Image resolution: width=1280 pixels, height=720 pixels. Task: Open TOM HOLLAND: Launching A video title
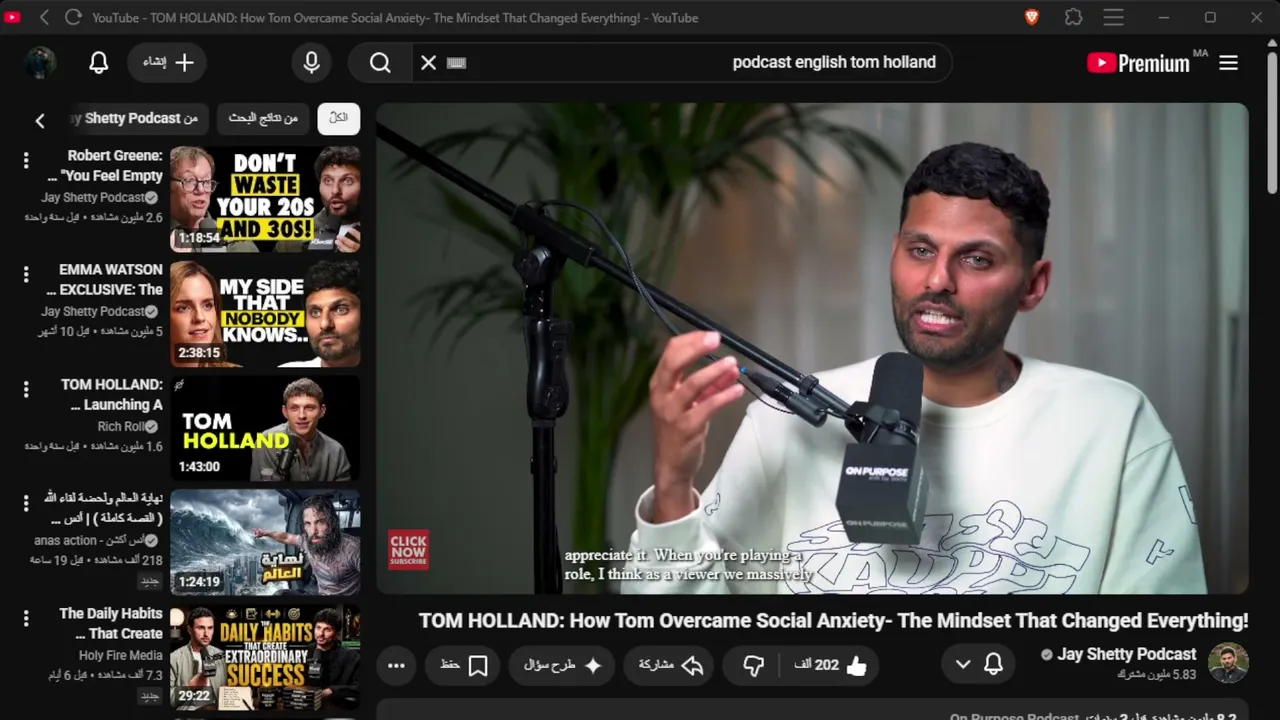pyautogui.click(x=113, y=395)
